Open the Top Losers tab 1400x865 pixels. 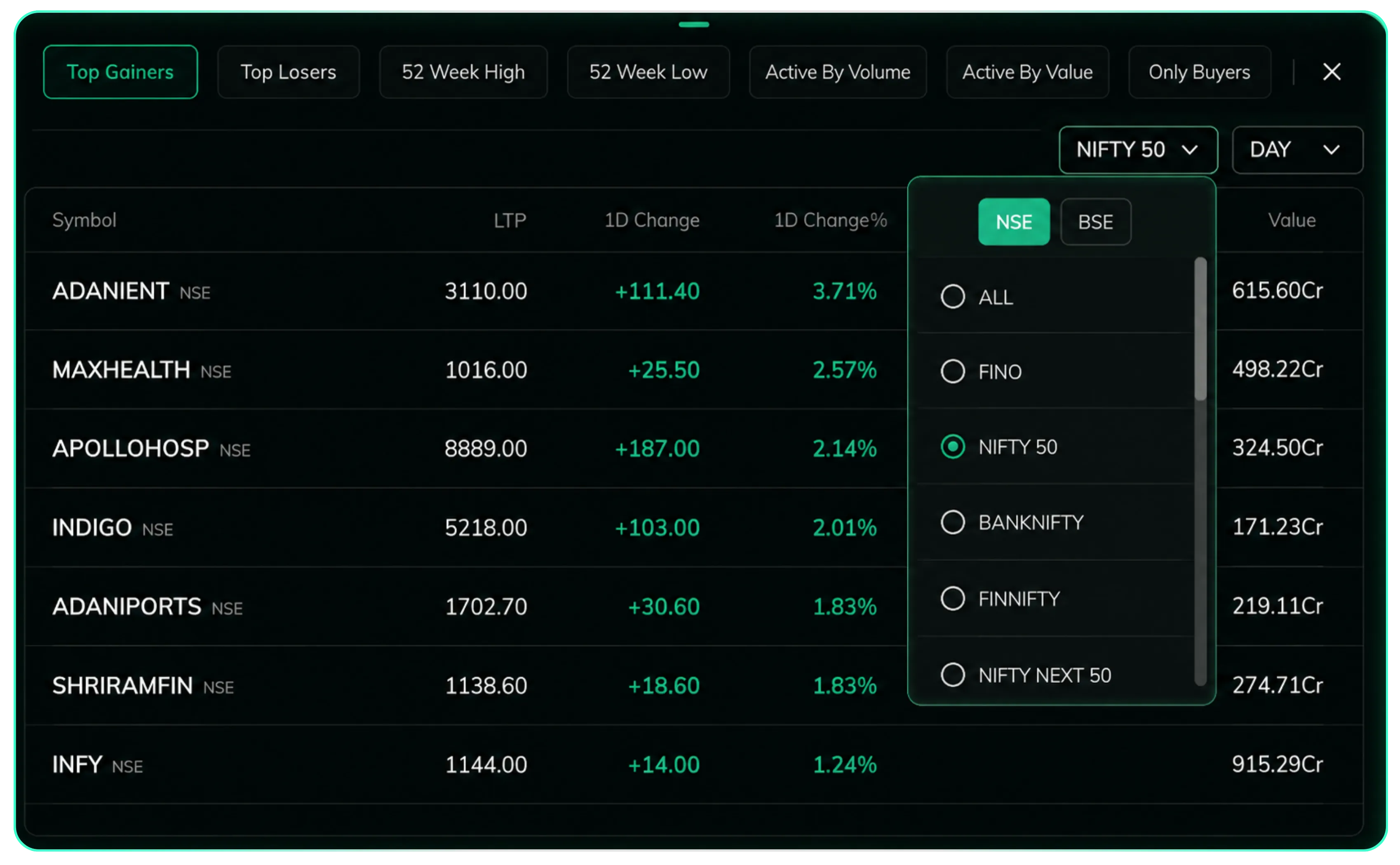pos(288,72)
